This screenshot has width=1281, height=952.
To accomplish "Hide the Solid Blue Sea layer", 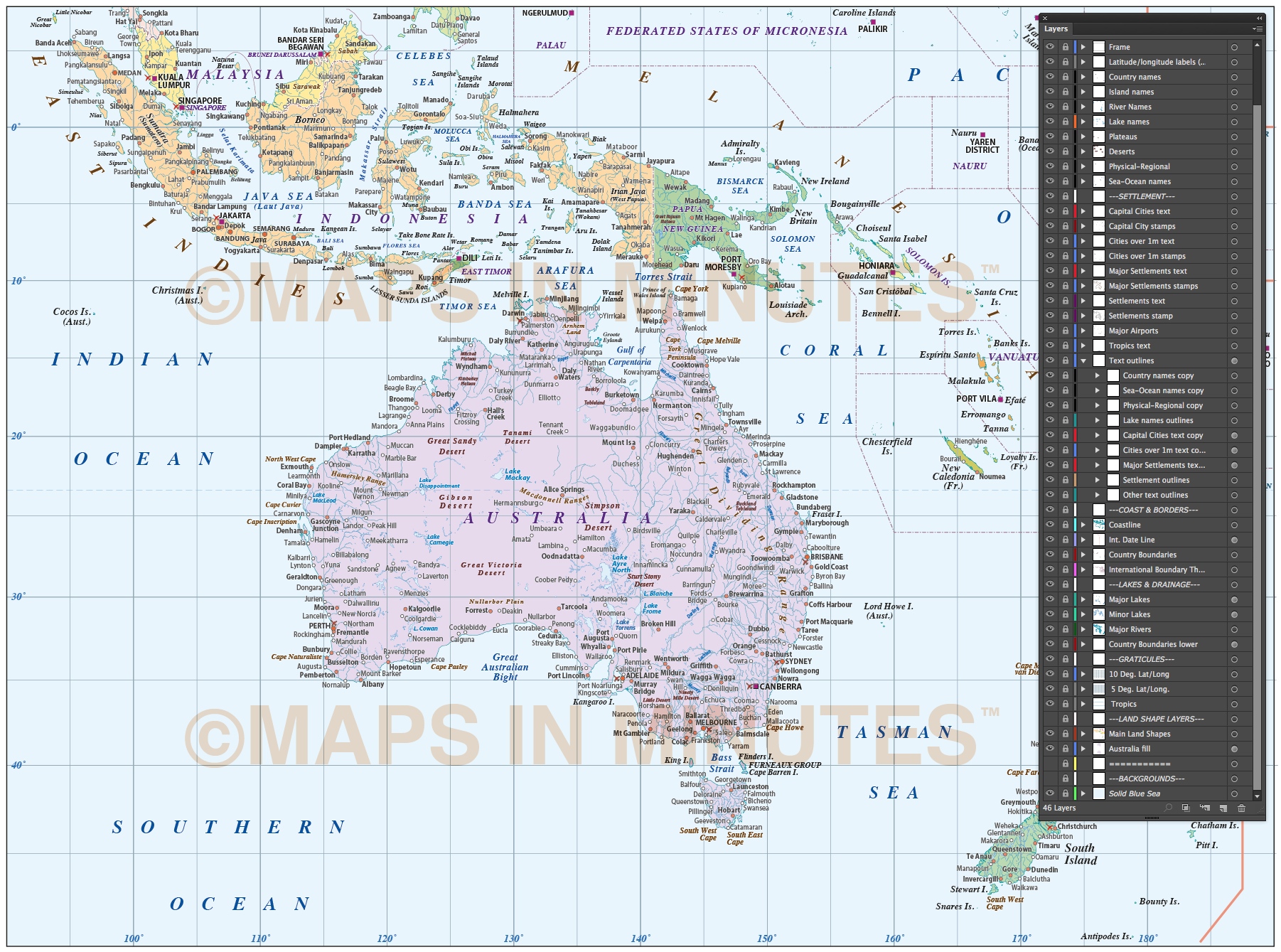I will coord(1050,793).
